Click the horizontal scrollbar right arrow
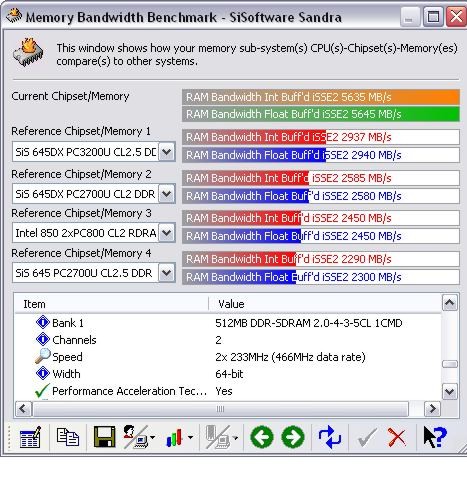Screen dimensions: 467x477 tap(432, 409)
